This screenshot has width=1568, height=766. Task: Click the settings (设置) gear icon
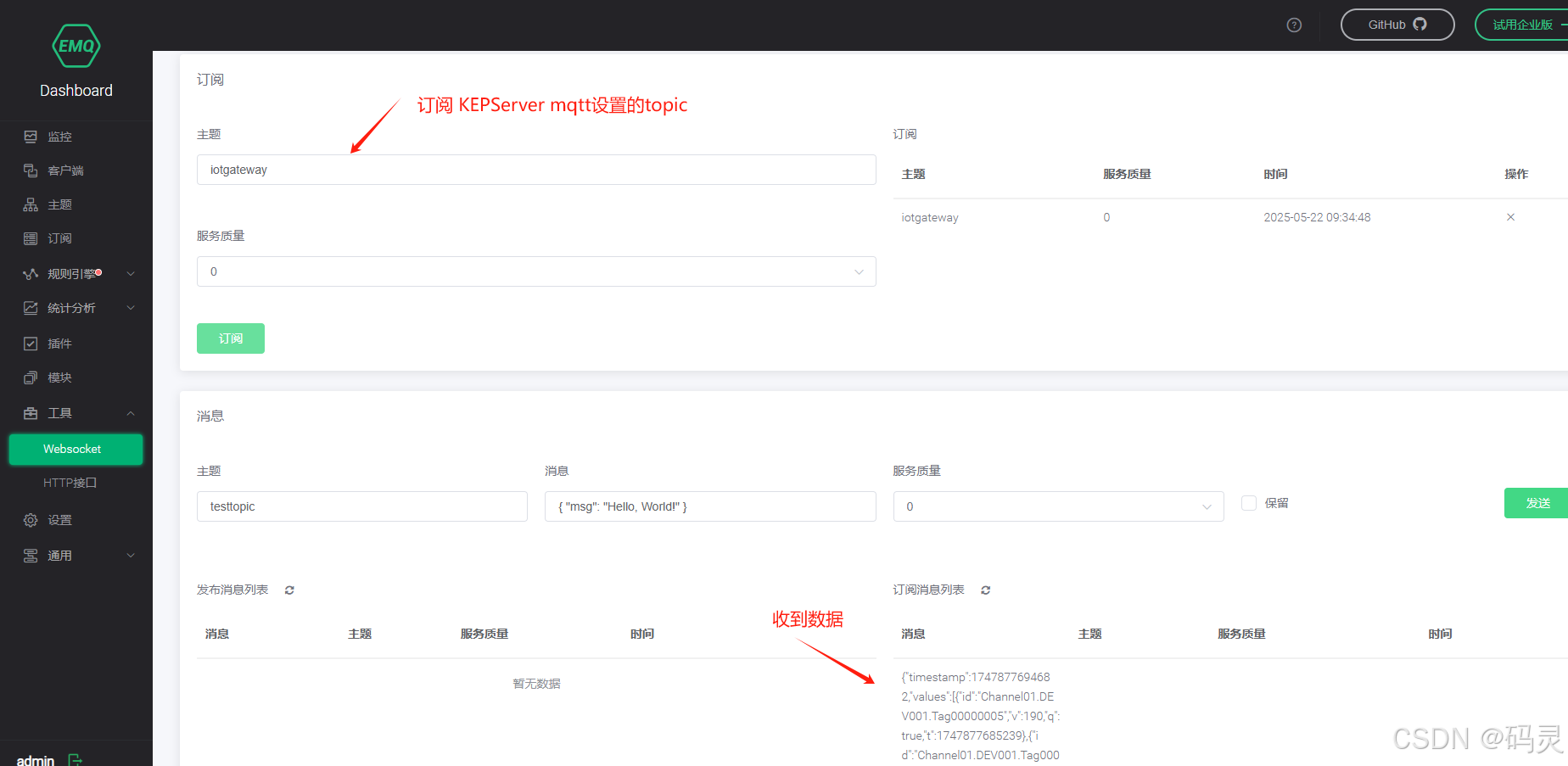point(31,520)
